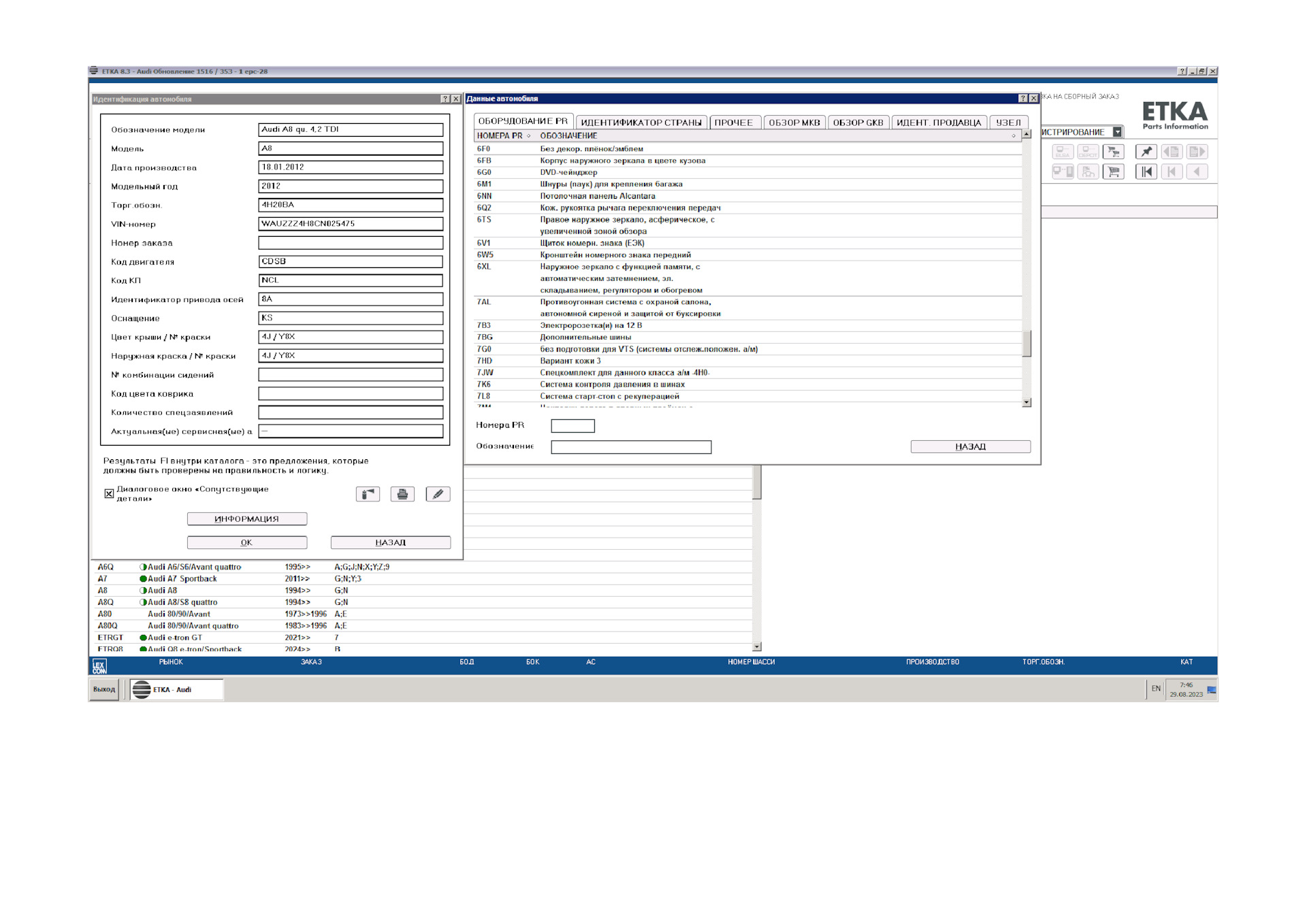Click the Номера PR input field
The image size is (1307, 924).
(572, 426)
